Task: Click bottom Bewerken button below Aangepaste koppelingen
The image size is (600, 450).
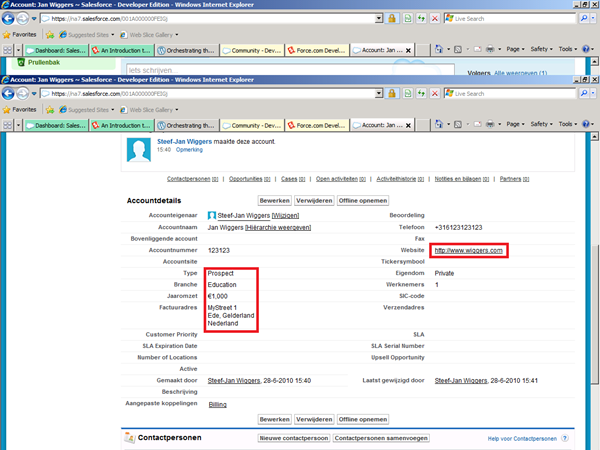Action: click(274, 419)
